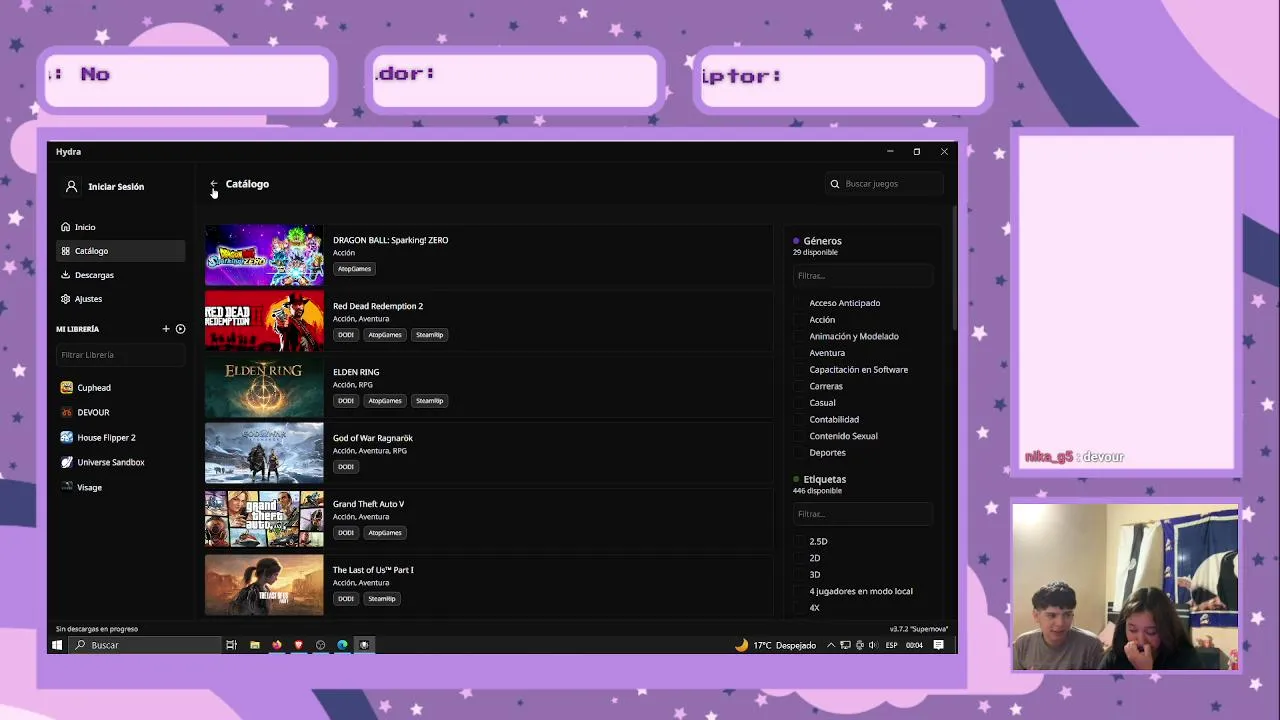The width and height of the screenshot is (1280, 720).
Task: Check the Deportes genre
Action: tap(800, 453)
